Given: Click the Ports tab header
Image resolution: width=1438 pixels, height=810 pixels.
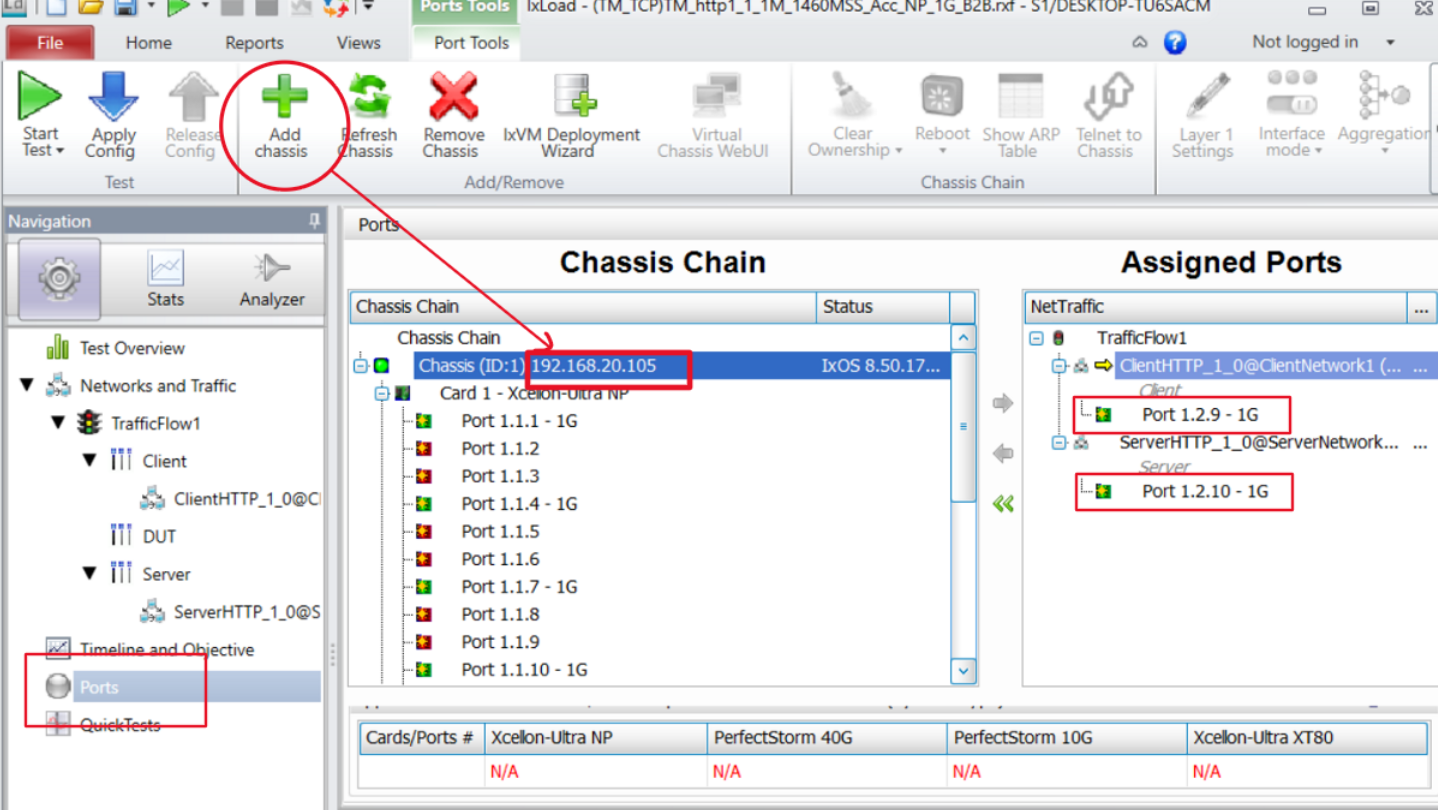Looking at the screenshot, I should (378, 225).
